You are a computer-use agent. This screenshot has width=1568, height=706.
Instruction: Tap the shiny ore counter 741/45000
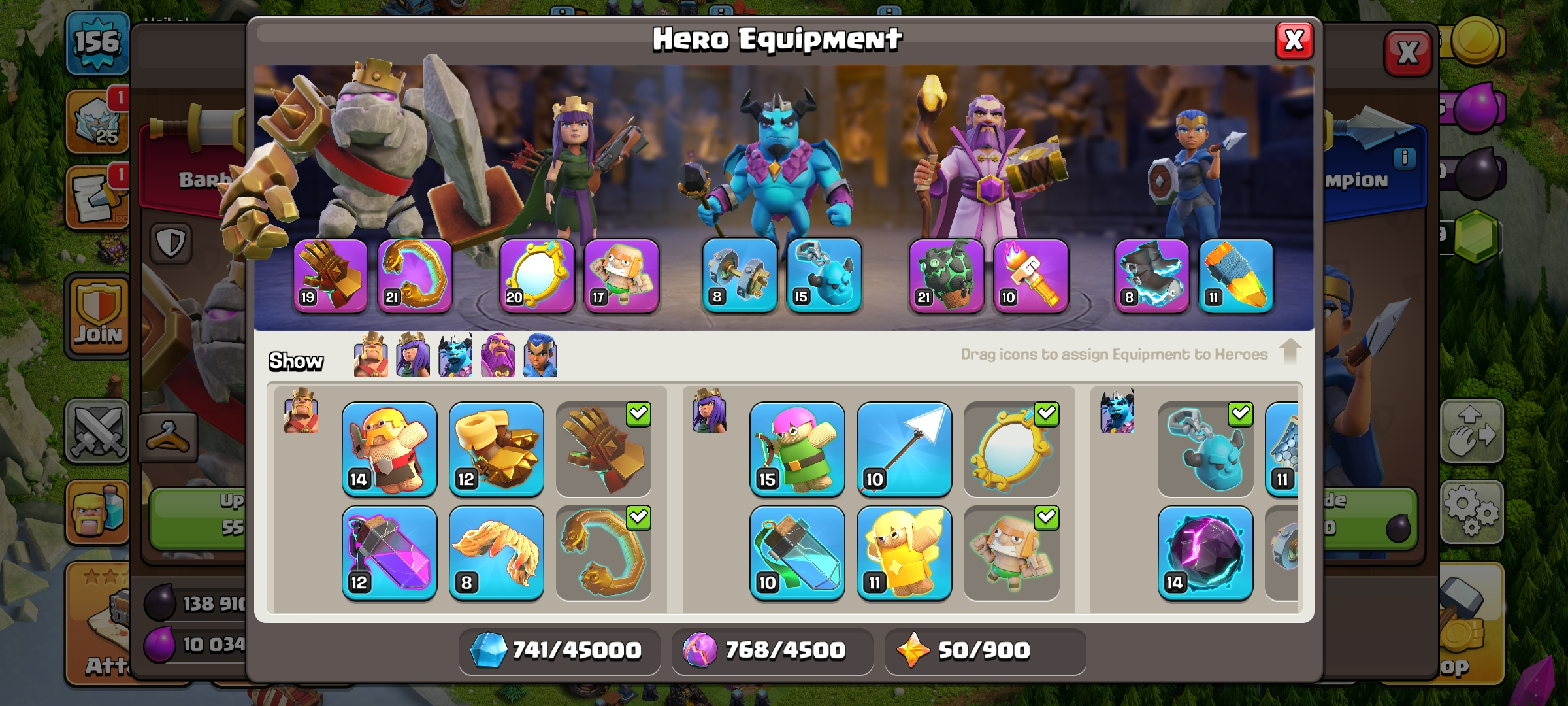(x=559, y=650)
